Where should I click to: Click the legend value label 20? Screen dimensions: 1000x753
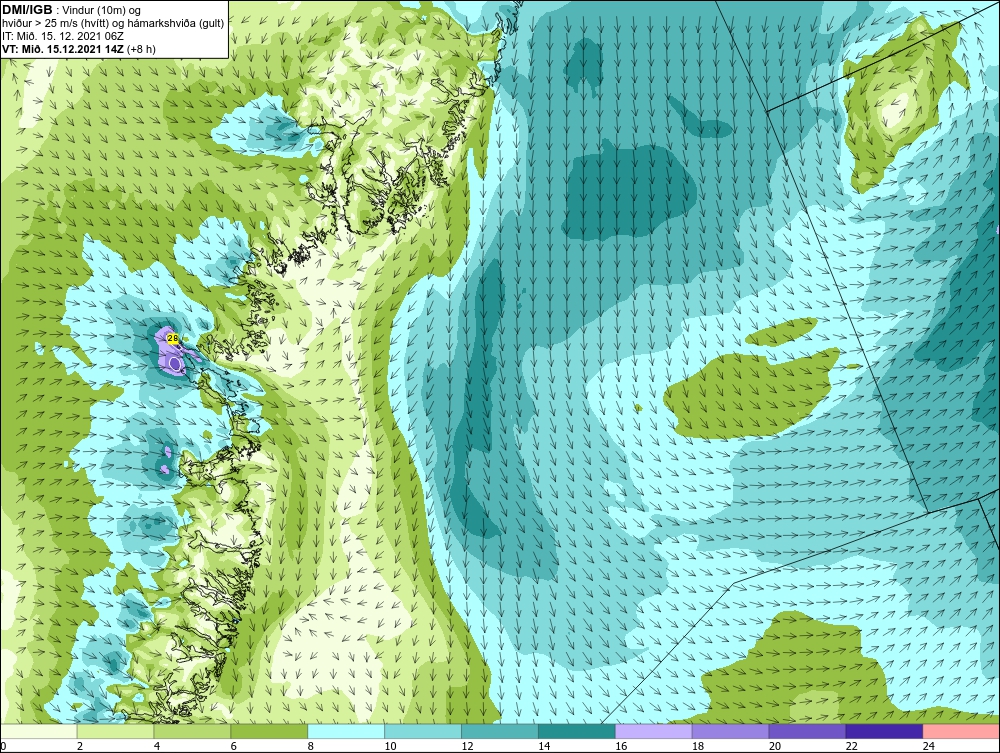click(x=775, y=746)
